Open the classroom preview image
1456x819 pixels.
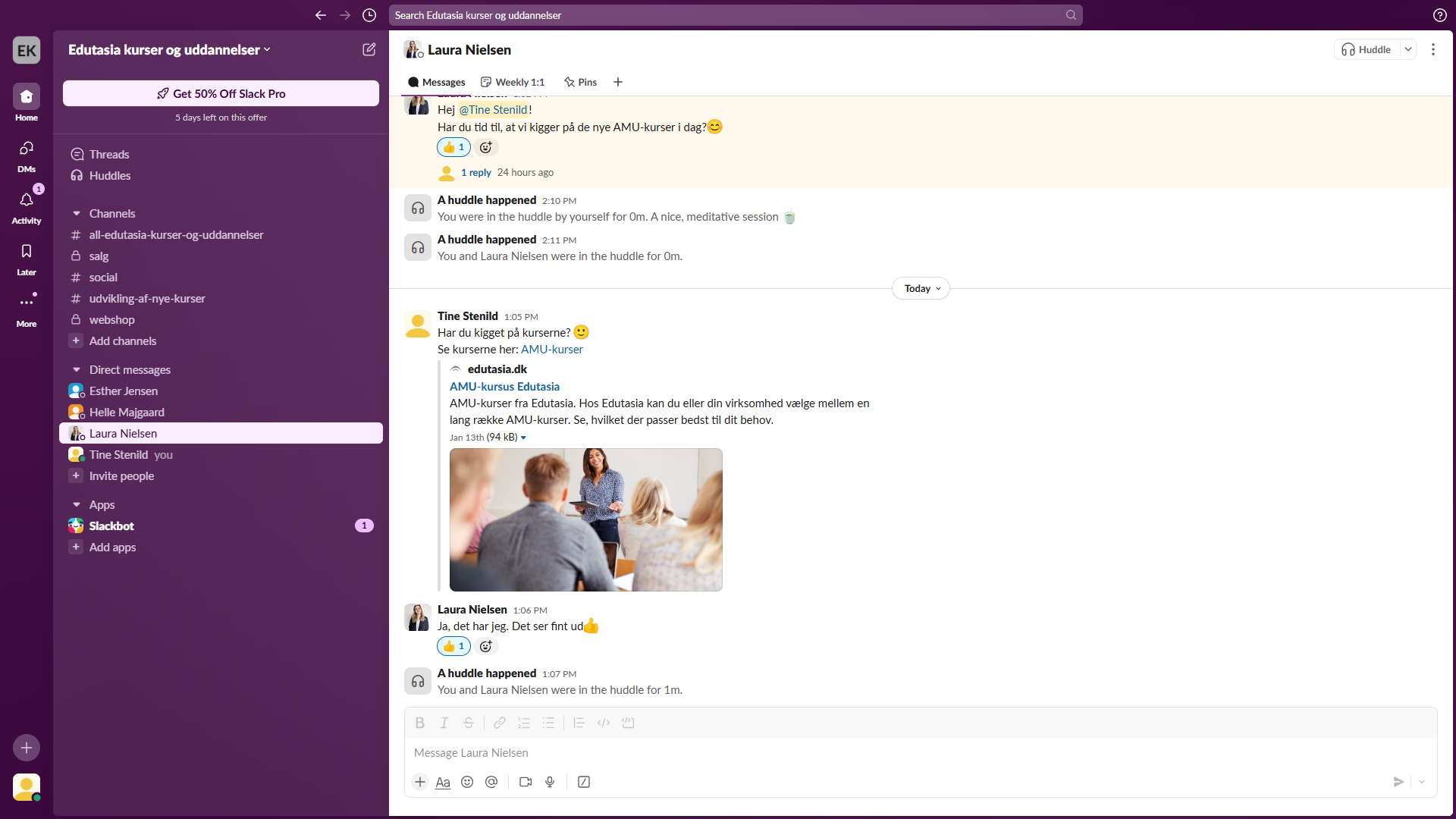585,519
